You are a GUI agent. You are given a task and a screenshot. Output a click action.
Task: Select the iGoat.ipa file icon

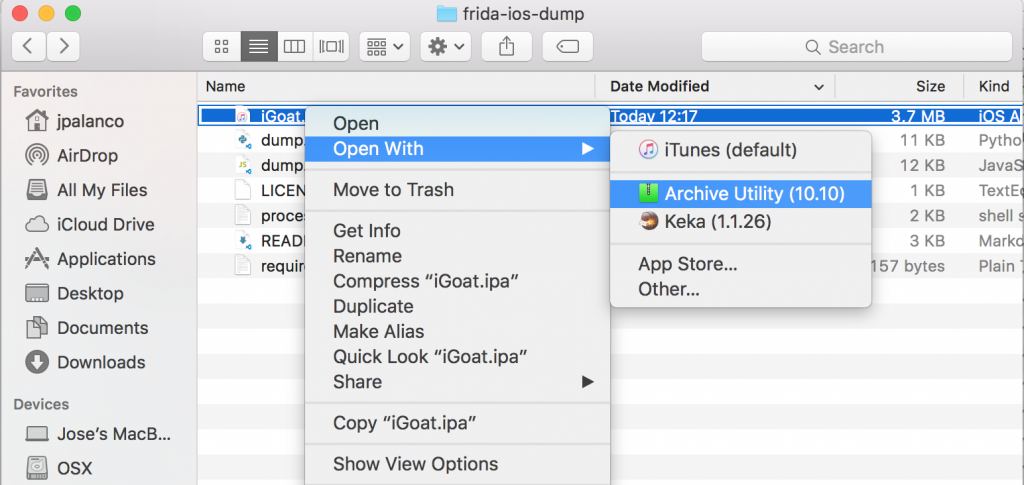242,116
